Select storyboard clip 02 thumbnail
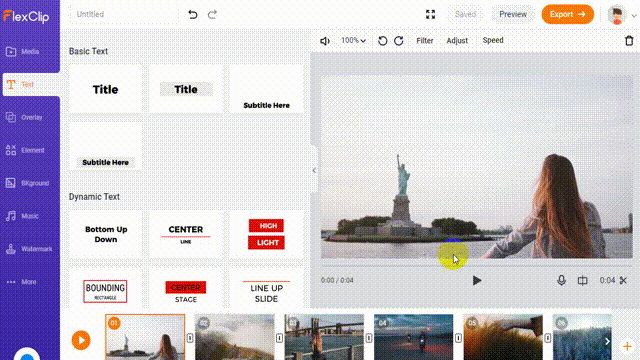The width and height of the screenshot is (640, 360). click(235, 337)
